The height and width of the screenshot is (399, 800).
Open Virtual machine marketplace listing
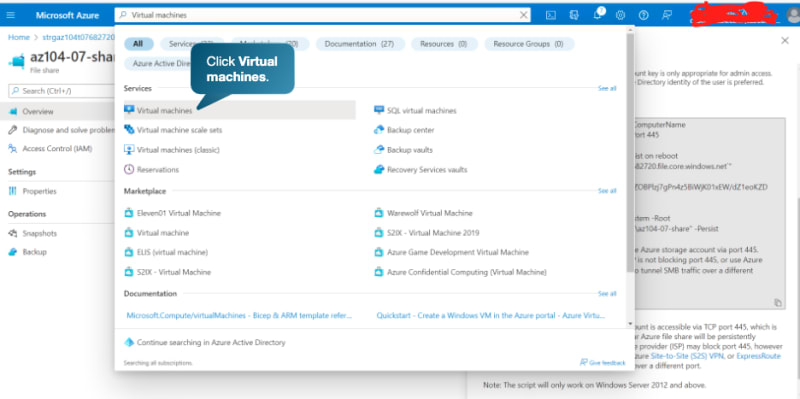click(163, 233)
